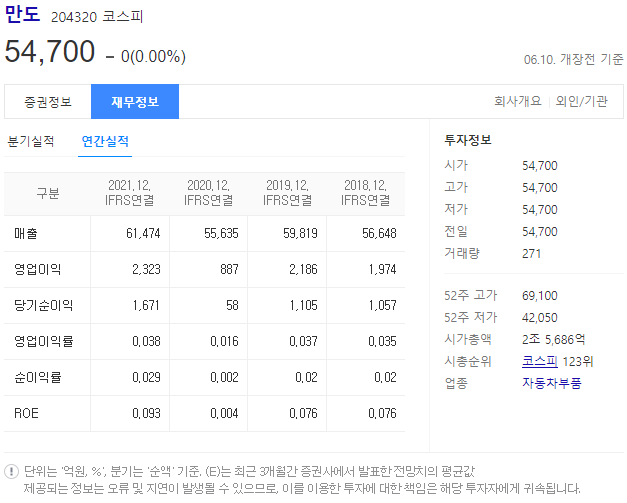
Task: Click the 시가 label in 투자정보
Action: pyautogui.click(x=456, y=165)
